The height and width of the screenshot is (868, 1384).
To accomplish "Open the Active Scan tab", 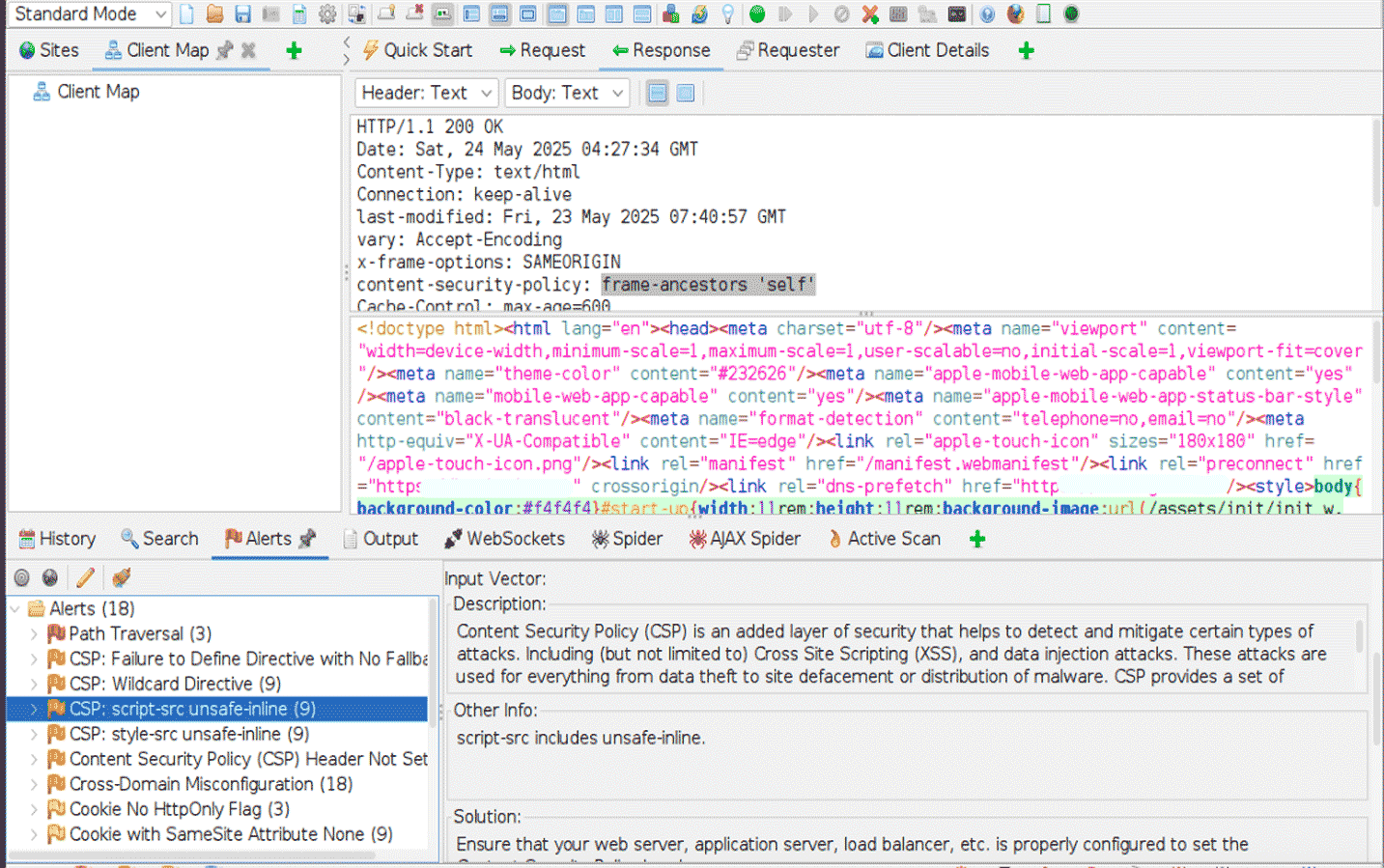I will (884, 539).
